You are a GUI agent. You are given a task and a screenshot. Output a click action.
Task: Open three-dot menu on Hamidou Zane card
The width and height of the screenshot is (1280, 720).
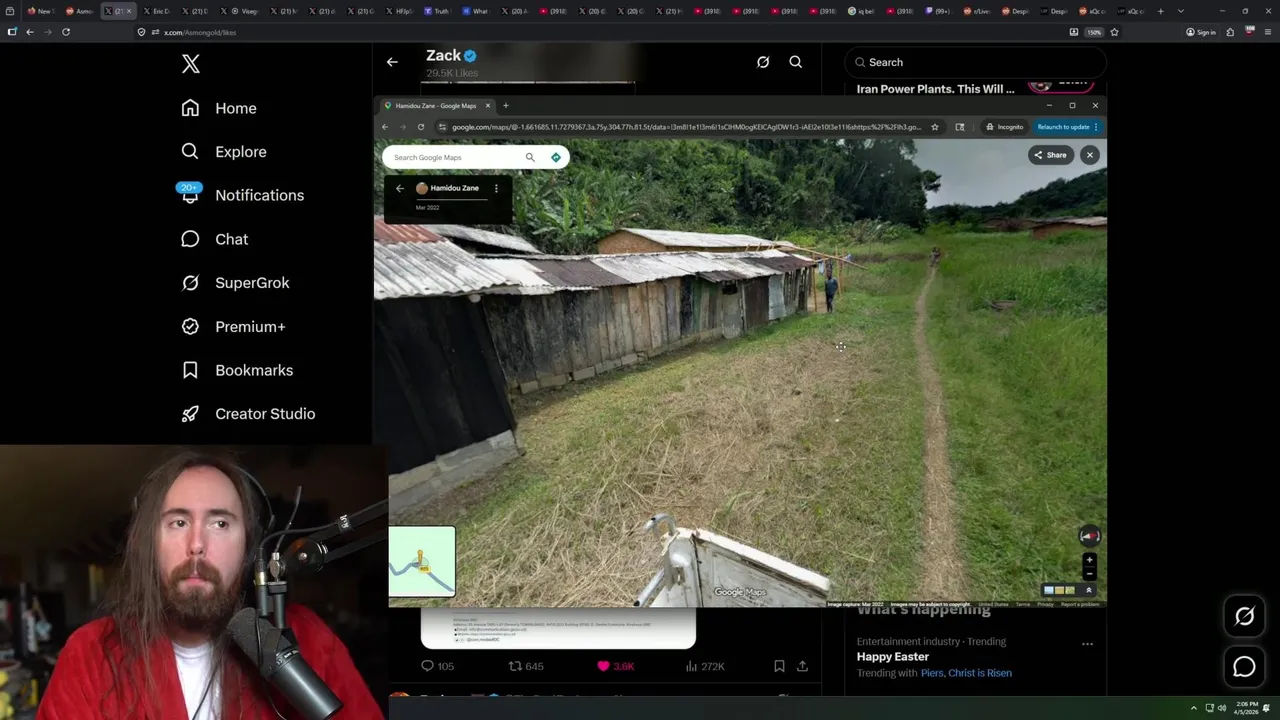tap(496, 188)
